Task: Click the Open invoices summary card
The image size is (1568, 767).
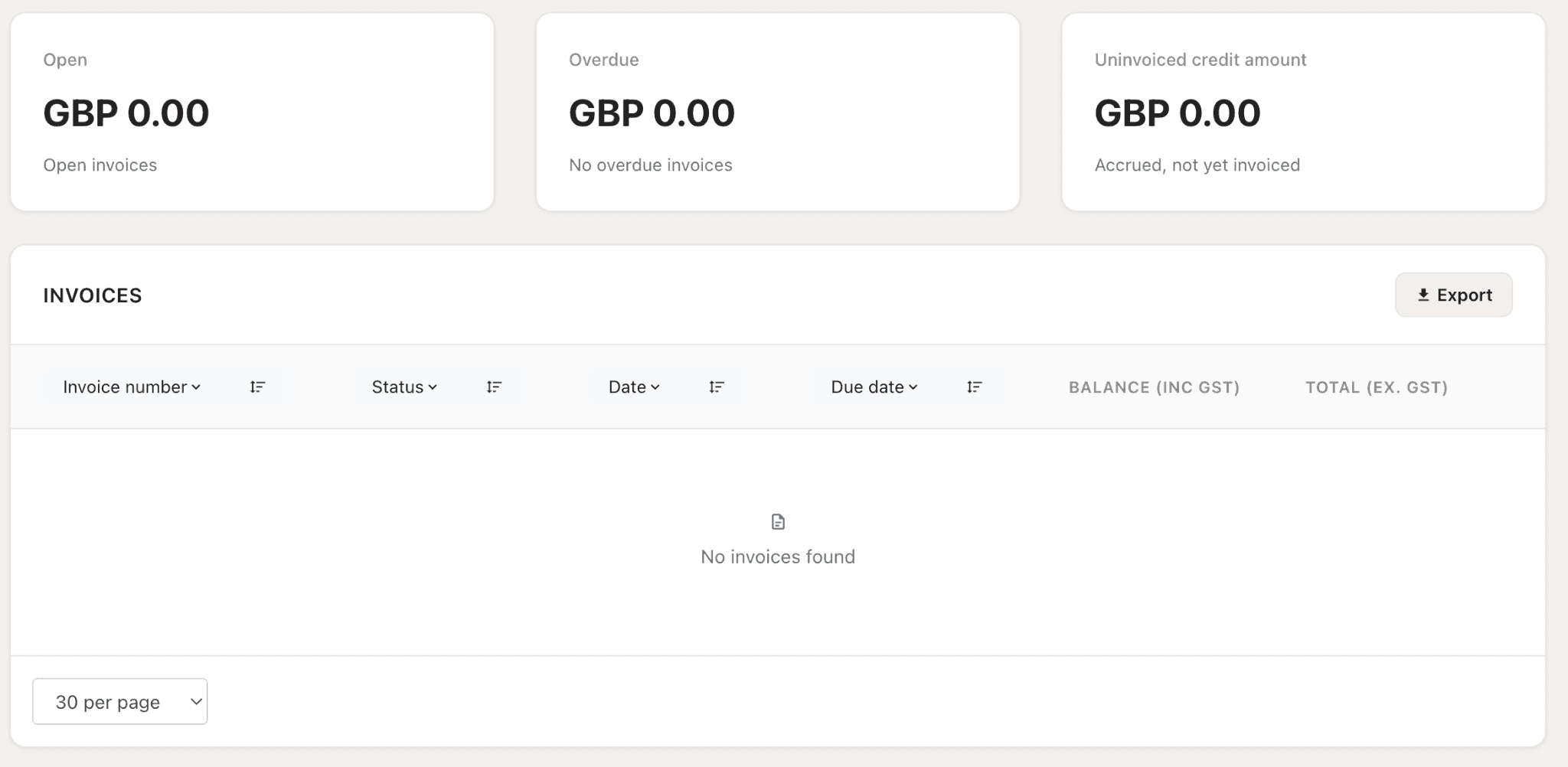Action: click(252, 112)
